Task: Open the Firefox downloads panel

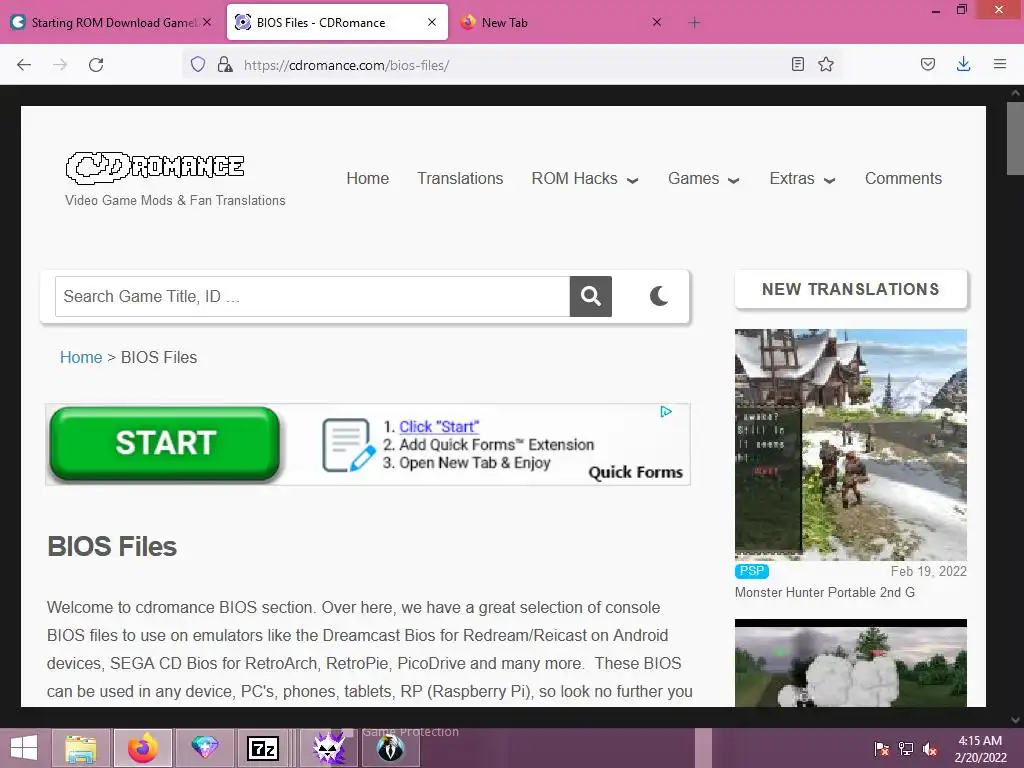Action: pyautogui.click(x=963, y=64)
